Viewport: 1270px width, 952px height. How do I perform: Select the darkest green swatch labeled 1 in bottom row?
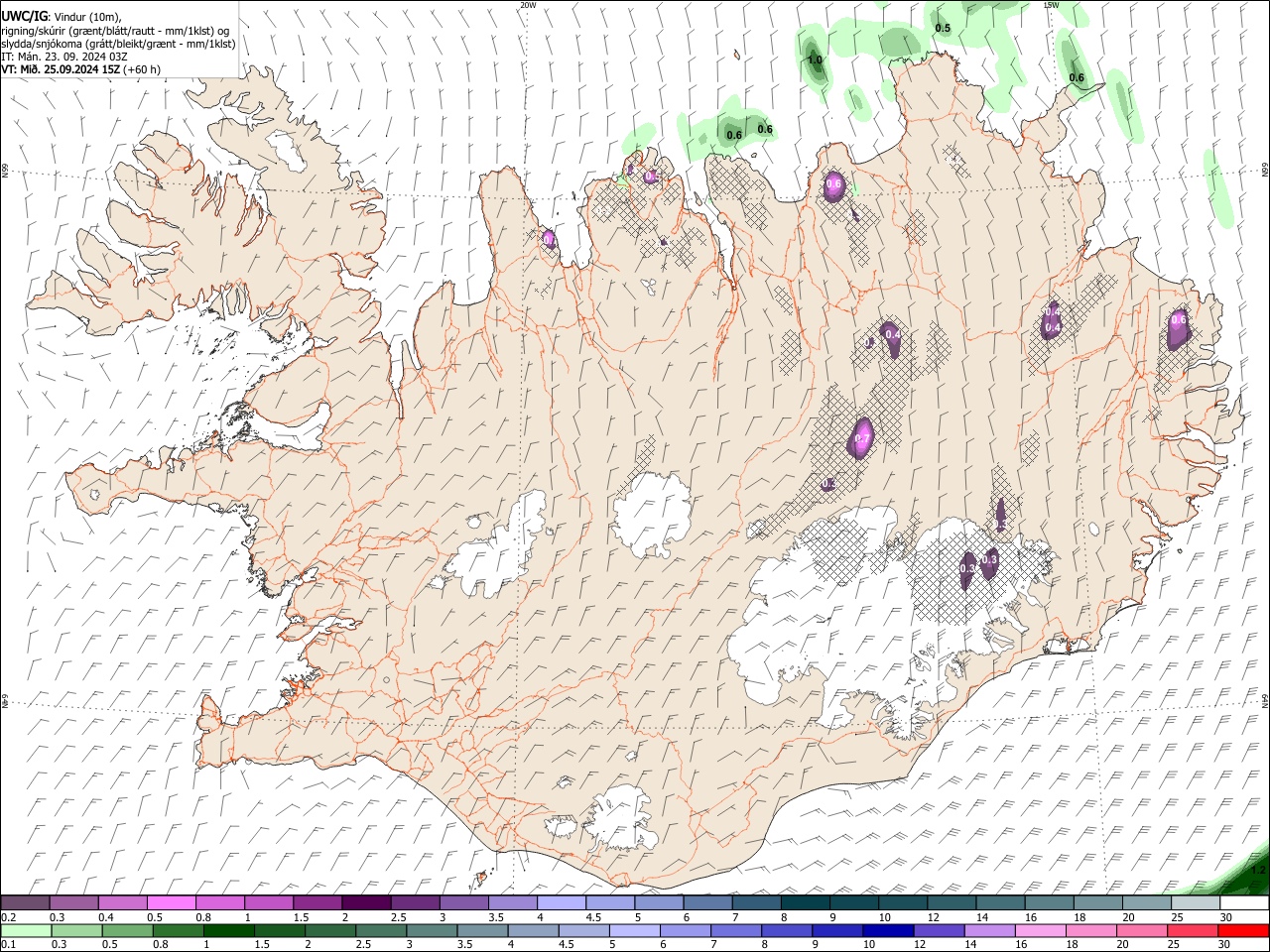(x=228, y=931)
